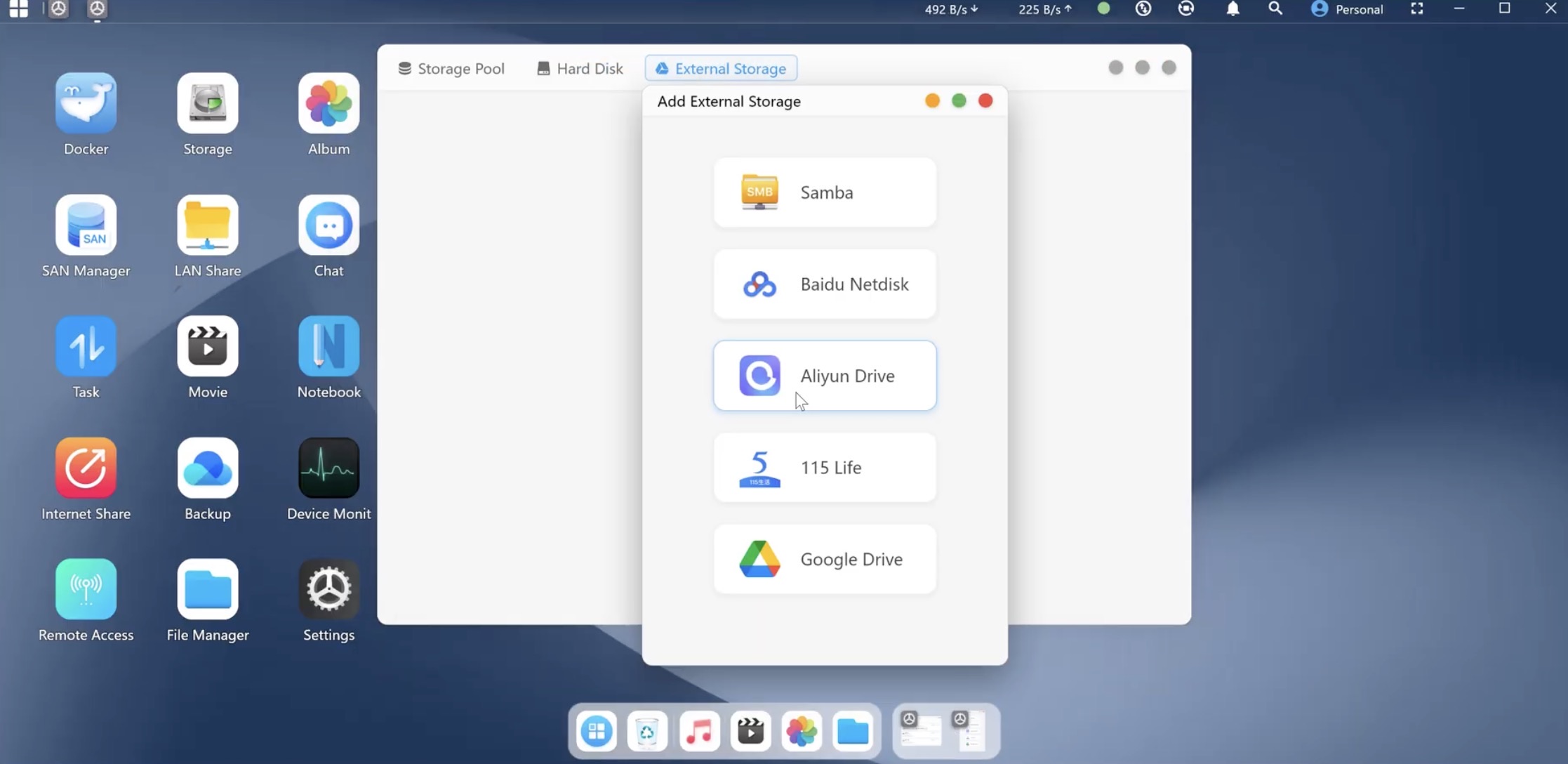Click the orange dot in Add External Storage dialog

(932, 101)
